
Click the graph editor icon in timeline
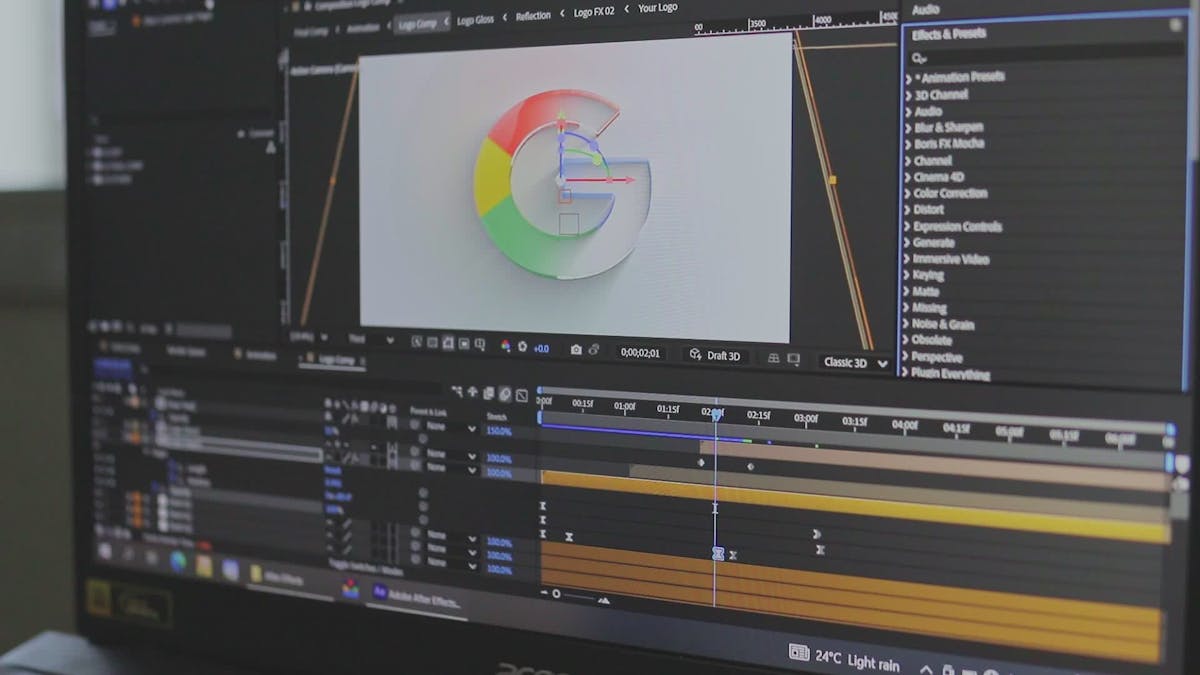click(522, 395)
